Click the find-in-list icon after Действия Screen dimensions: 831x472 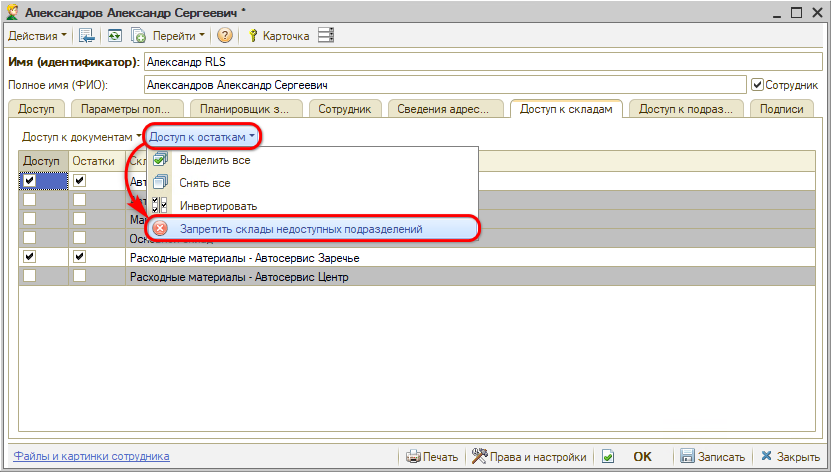[87, 36]
